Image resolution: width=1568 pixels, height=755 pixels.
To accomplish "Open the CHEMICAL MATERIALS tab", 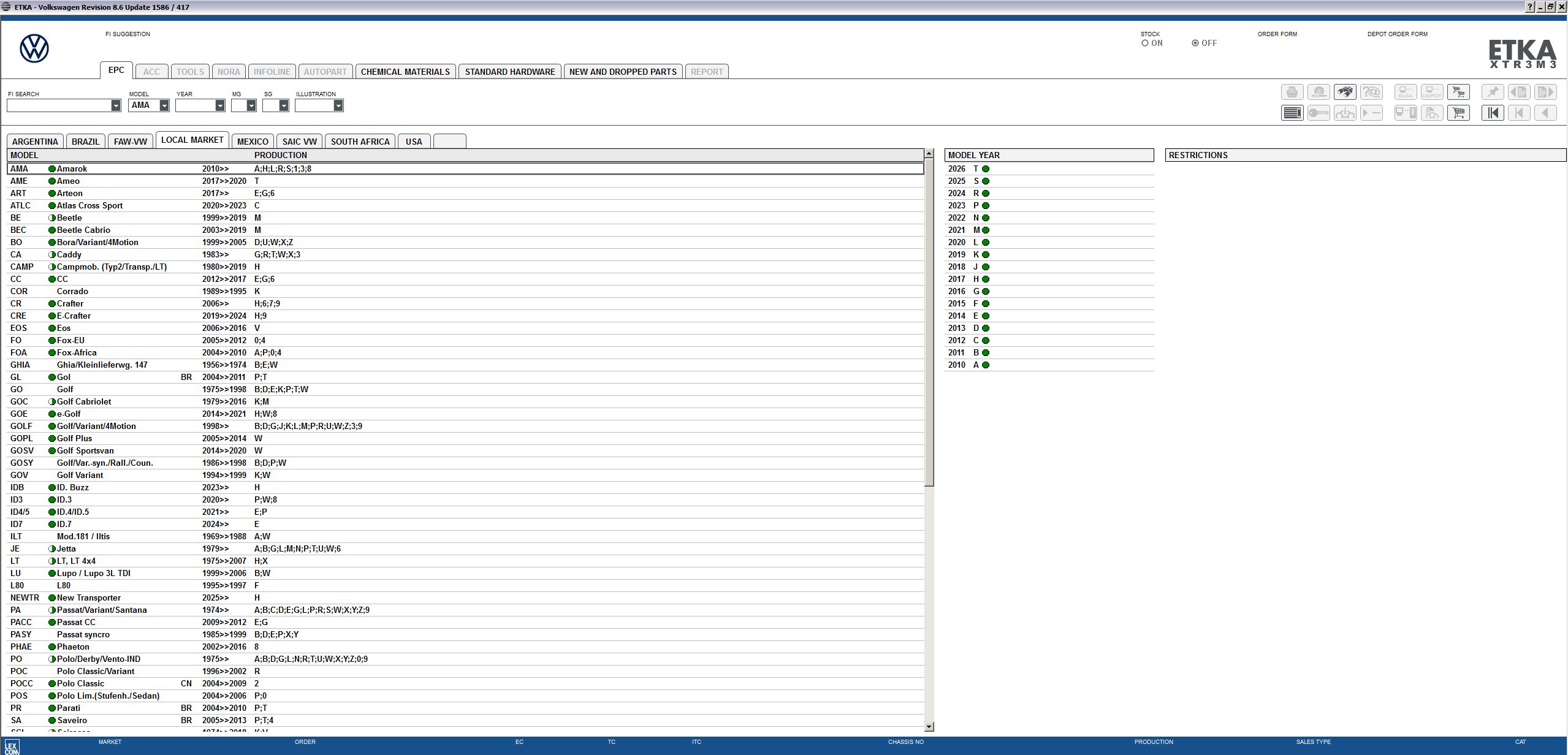I will [x=406, y=71].
